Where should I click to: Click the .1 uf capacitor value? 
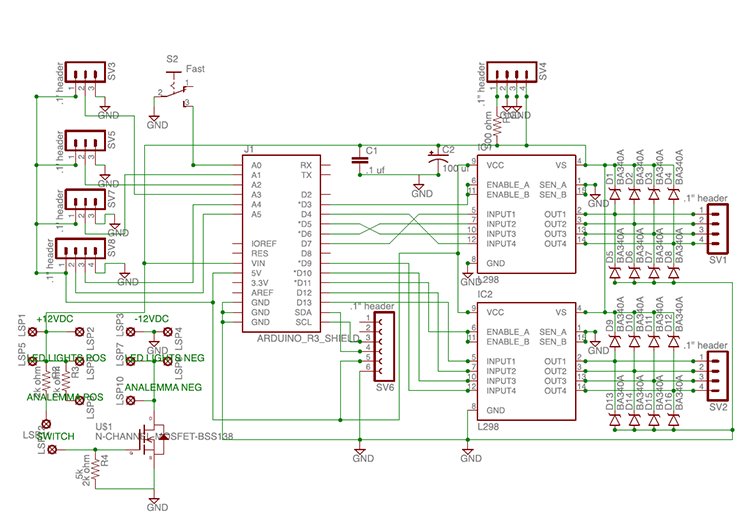[x=375, y=170]
